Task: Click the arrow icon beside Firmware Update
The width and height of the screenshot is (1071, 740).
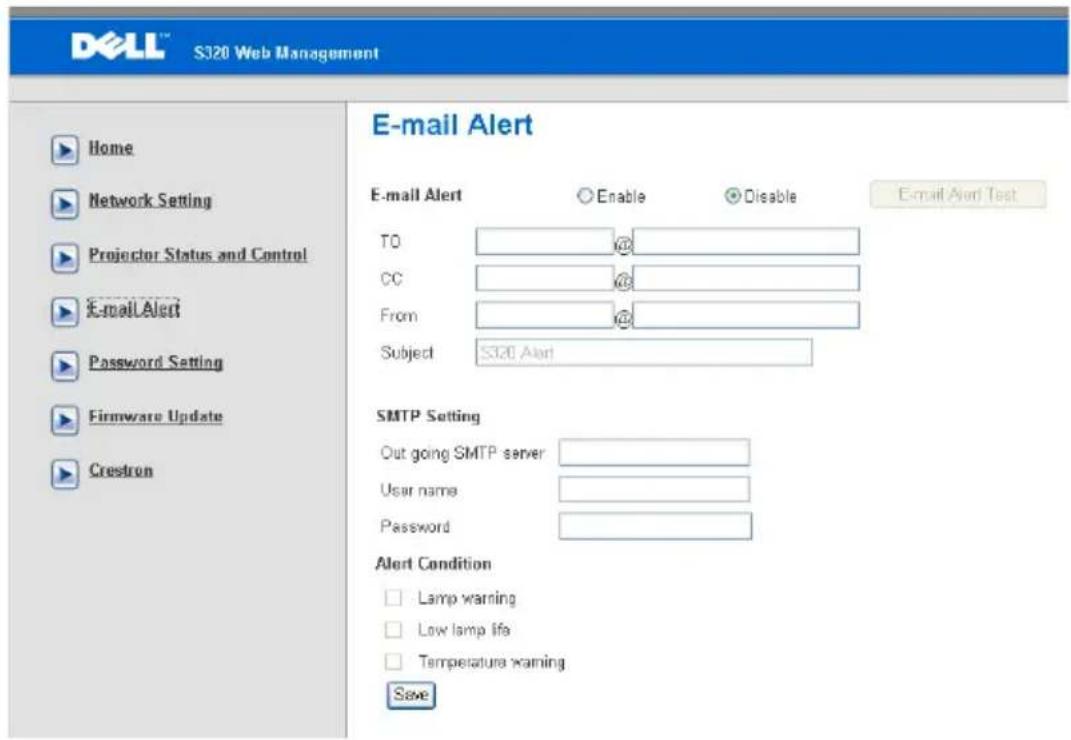Action: click(65, 420)
